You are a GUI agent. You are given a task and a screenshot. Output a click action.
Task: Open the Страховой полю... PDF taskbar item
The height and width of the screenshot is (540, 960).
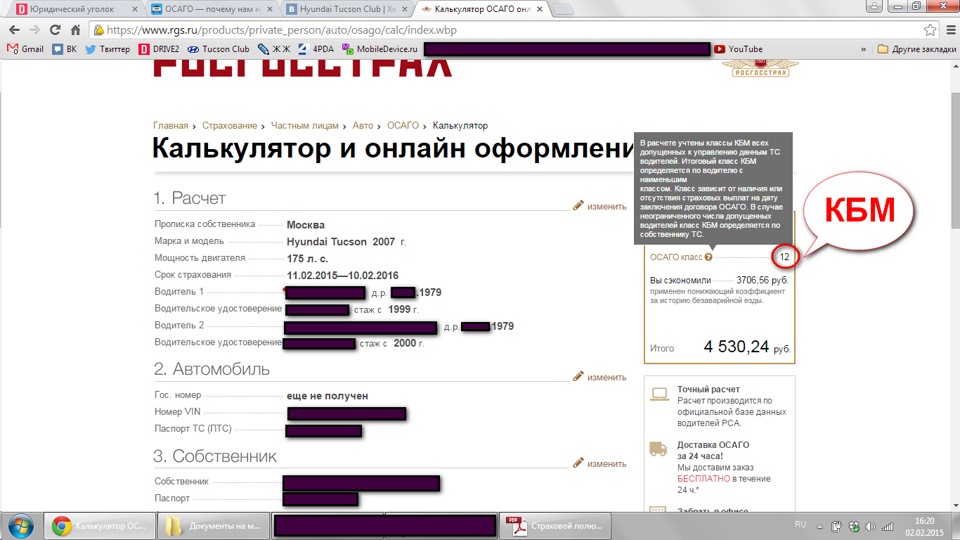(x=556, y=526)
